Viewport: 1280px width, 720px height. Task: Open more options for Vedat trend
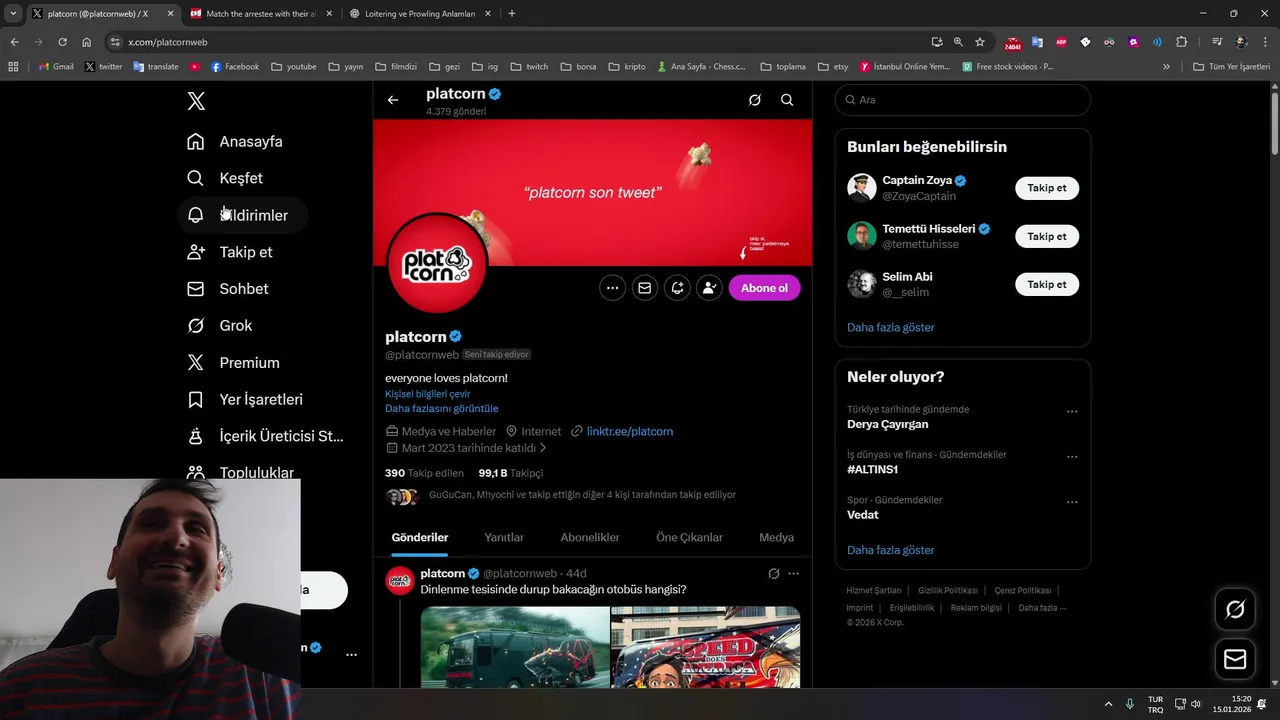1072,501
